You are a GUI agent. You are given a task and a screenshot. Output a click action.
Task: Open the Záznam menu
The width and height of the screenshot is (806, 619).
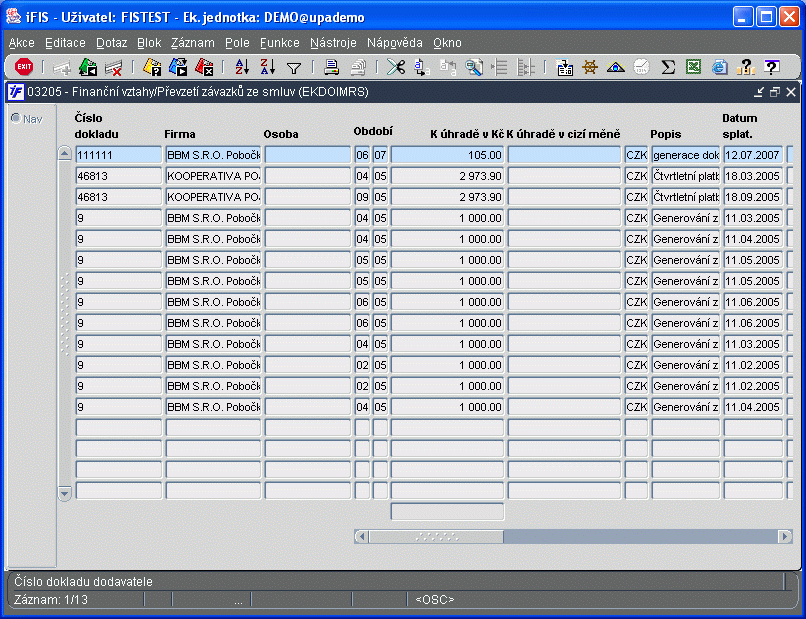[x=193, y=43]
